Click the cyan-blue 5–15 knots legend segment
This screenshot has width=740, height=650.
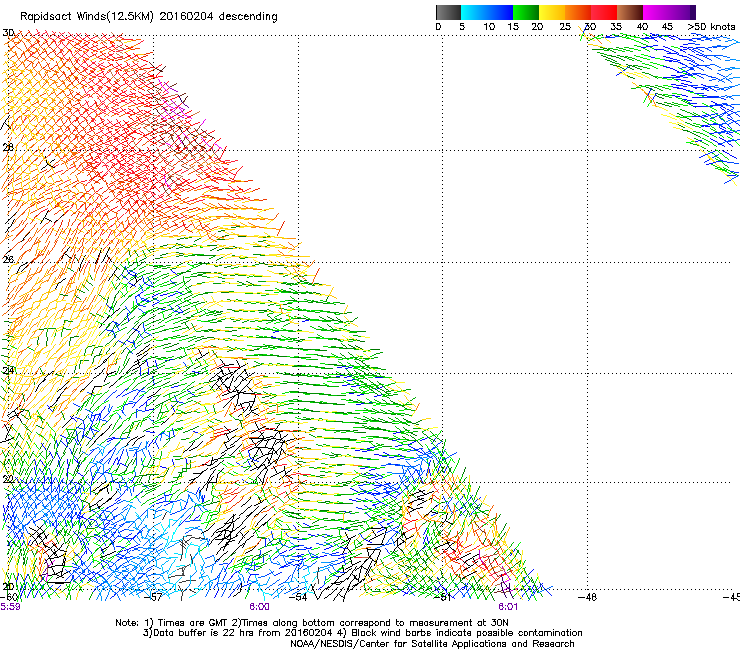click(487, 12)
